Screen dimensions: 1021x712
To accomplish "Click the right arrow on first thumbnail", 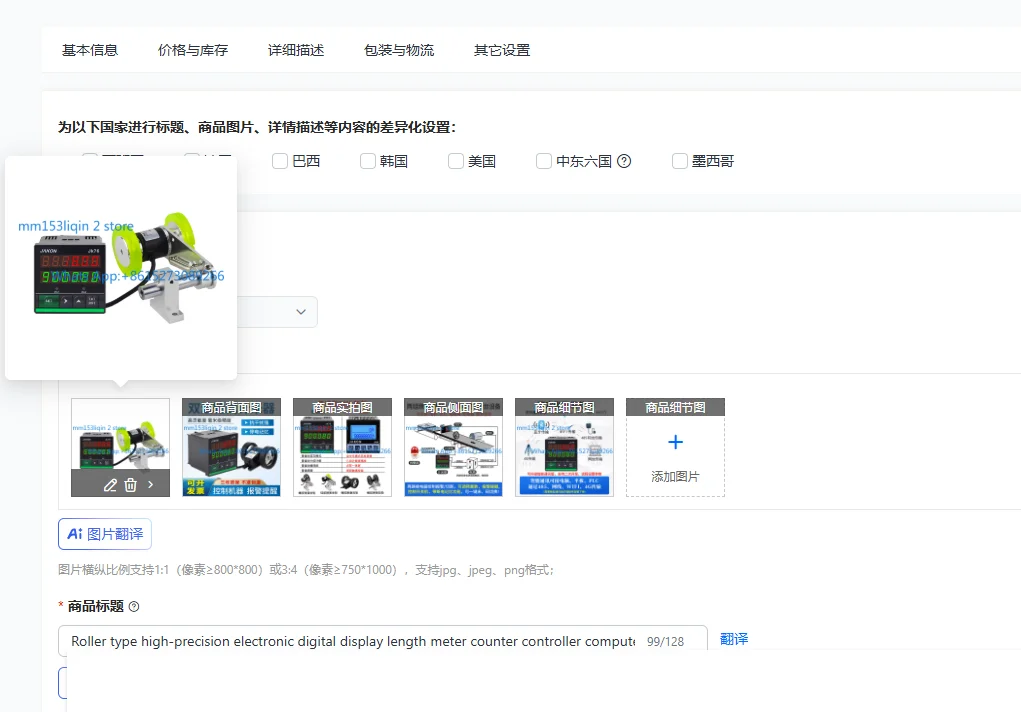I will (x=151, y=485).
